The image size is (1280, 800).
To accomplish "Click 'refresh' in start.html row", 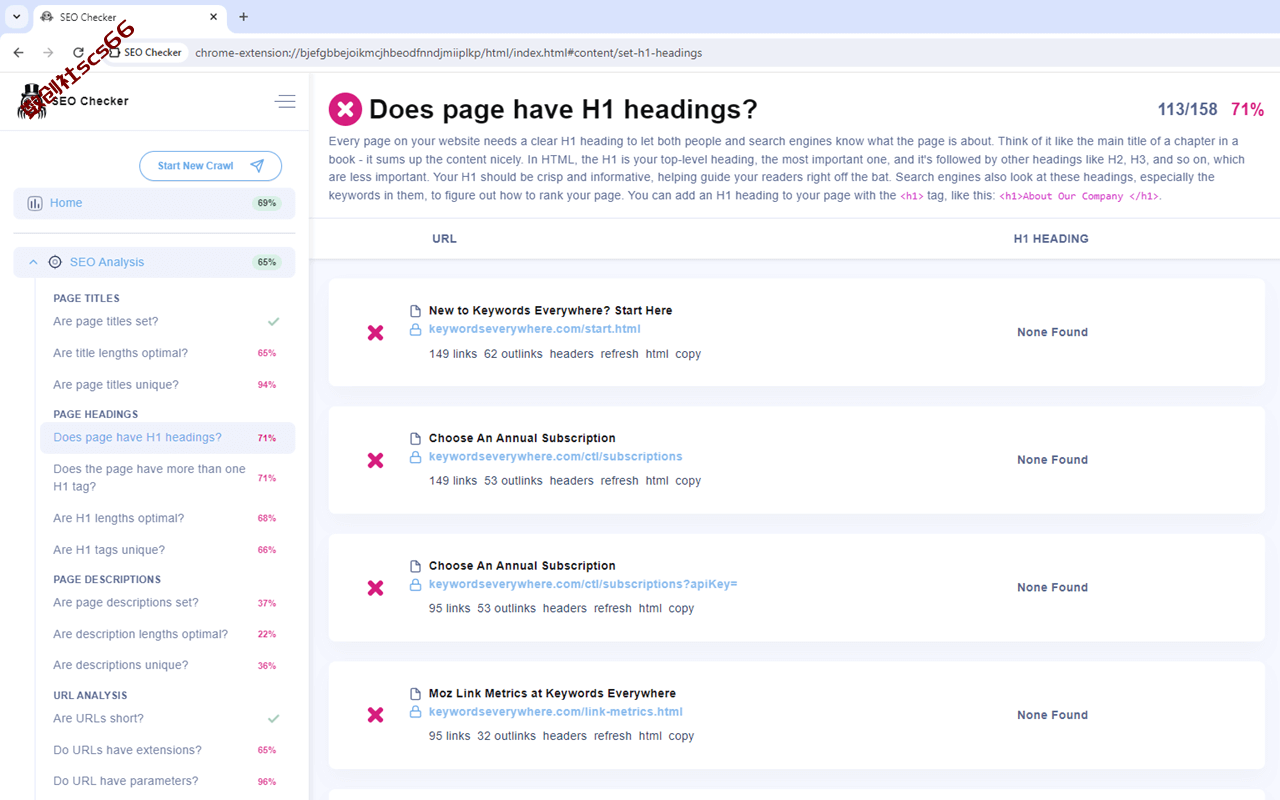I will point(620,354).
